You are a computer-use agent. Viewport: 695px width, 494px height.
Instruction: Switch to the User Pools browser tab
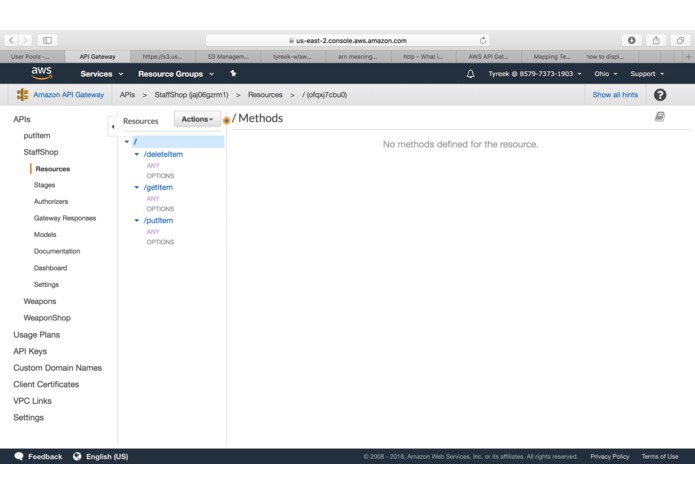32,57
